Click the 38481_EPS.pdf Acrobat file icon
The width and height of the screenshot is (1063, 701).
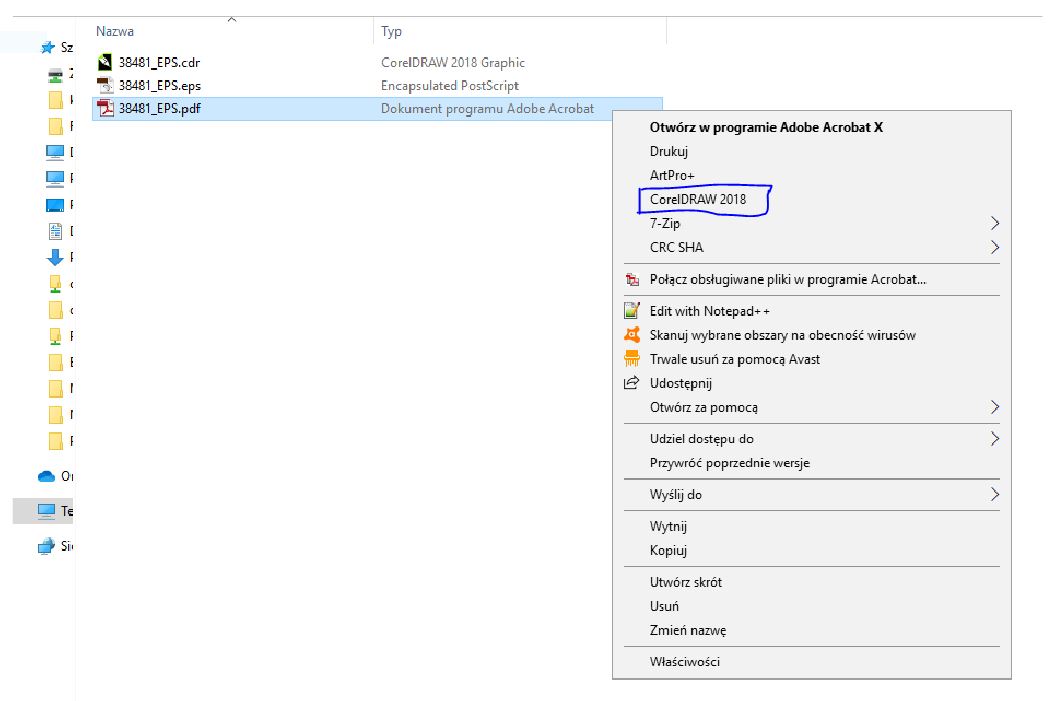pos(105,109)
